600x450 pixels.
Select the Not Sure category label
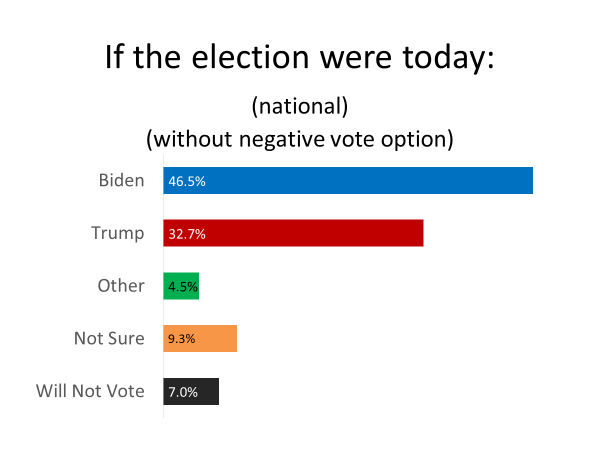(109, 339)
